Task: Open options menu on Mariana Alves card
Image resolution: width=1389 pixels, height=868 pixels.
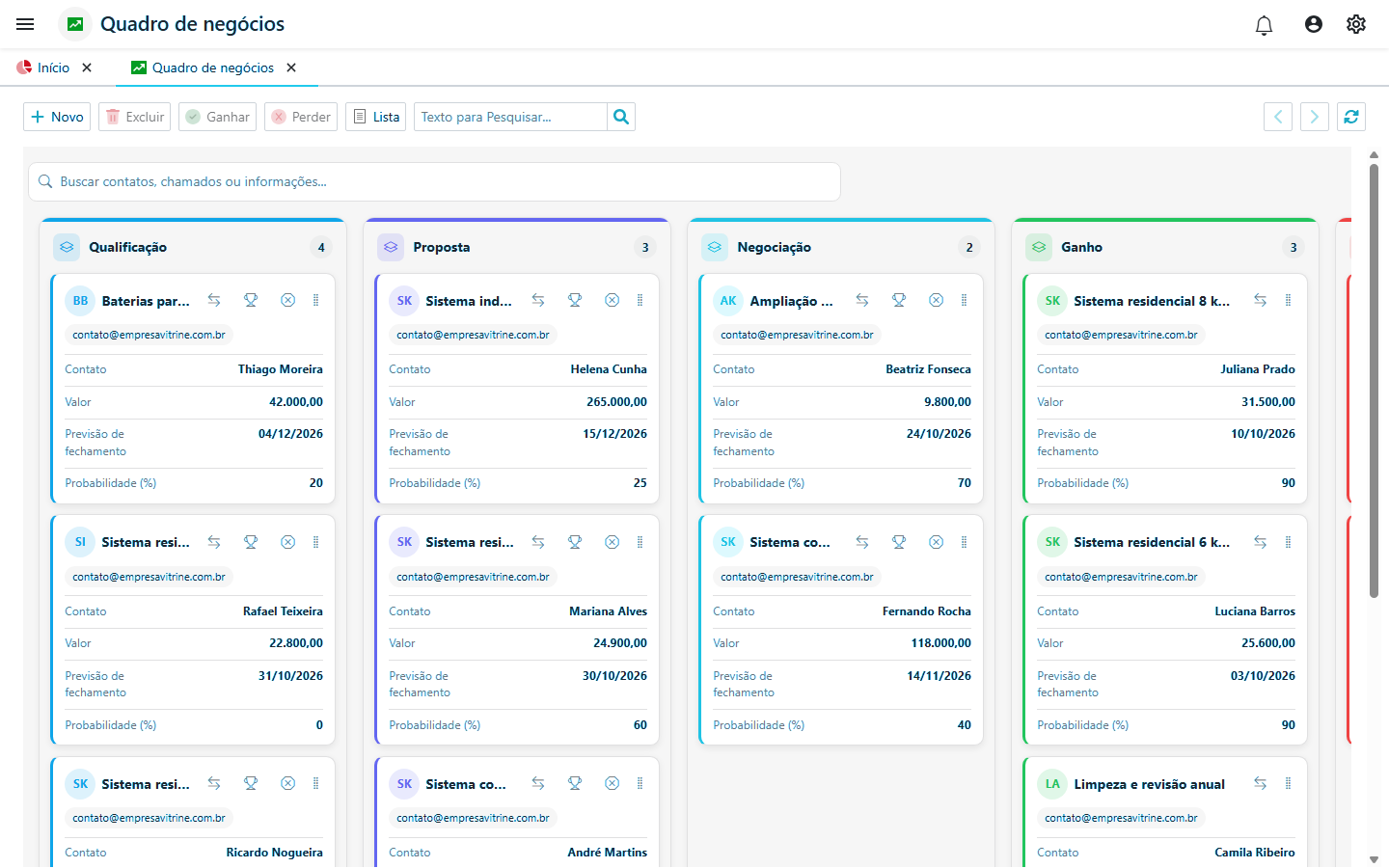Action: point(640,542)
